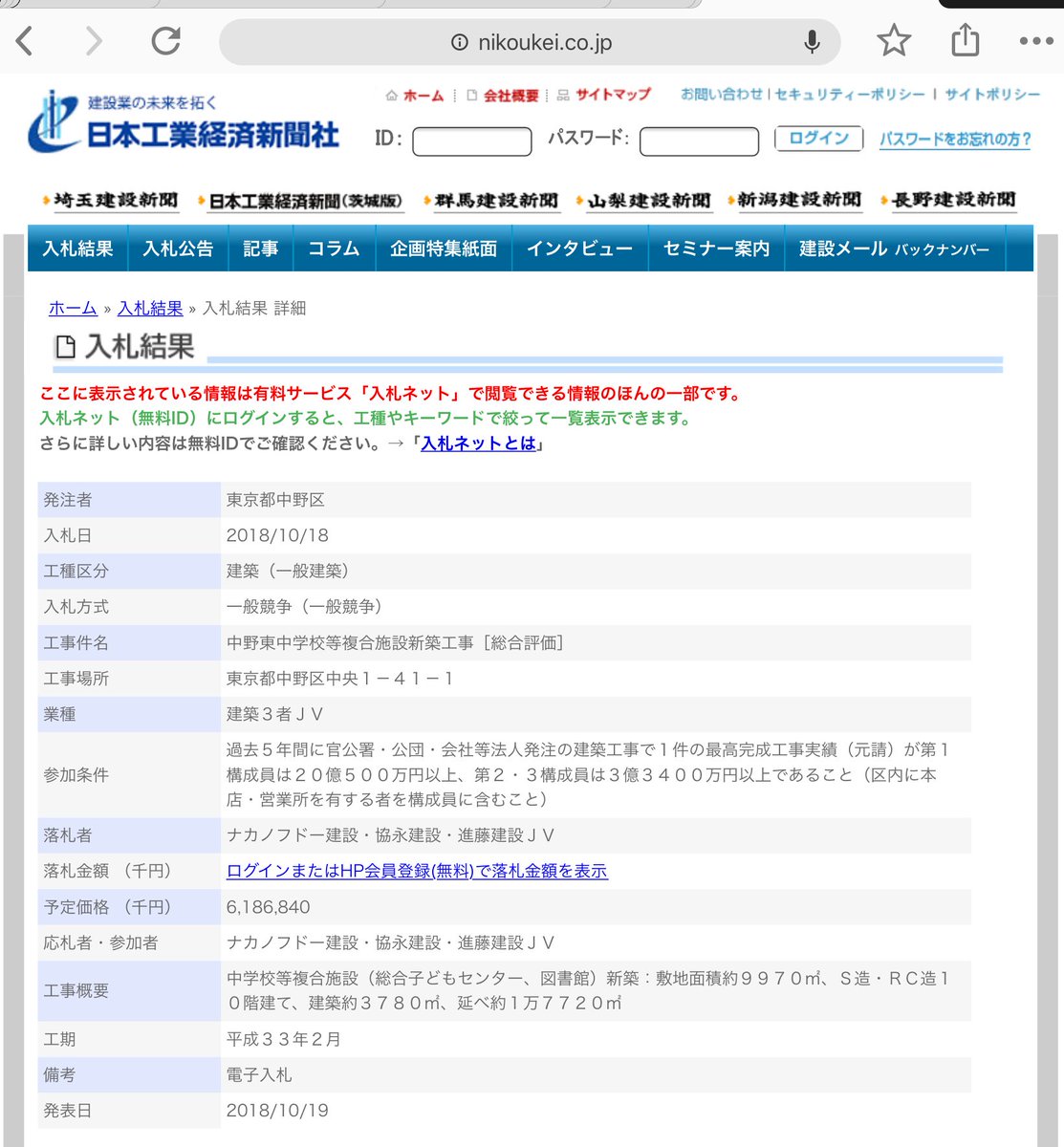Click the 予定価格 value 6,186,840

[268, 907]
